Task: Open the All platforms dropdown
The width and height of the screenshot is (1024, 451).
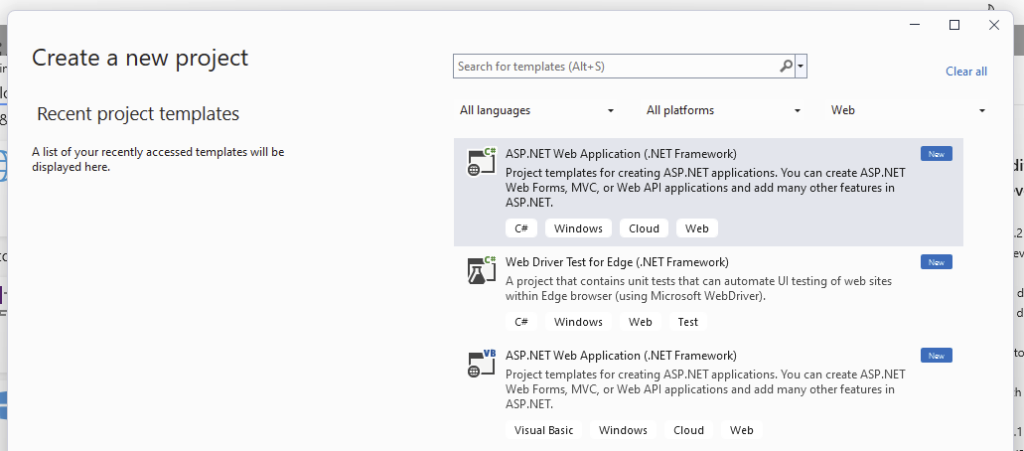Action: point(724,110)
